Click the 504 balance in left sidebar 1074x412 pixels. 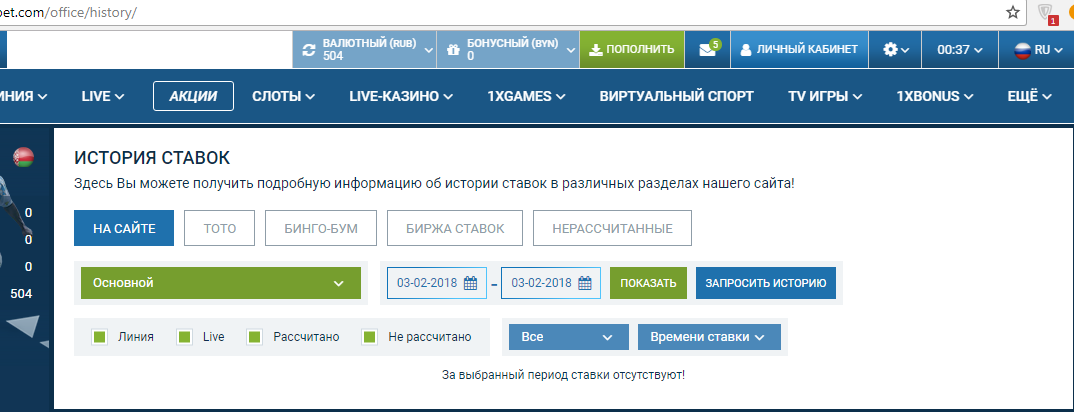pyautogui.click(x=21, y=294)
